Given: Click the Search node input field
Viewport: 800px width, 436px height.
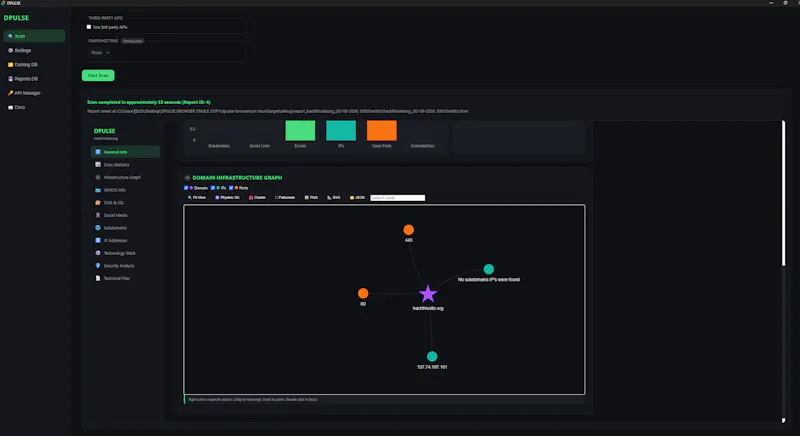Looking at the screenshot, I should click(x=397, y=198).
